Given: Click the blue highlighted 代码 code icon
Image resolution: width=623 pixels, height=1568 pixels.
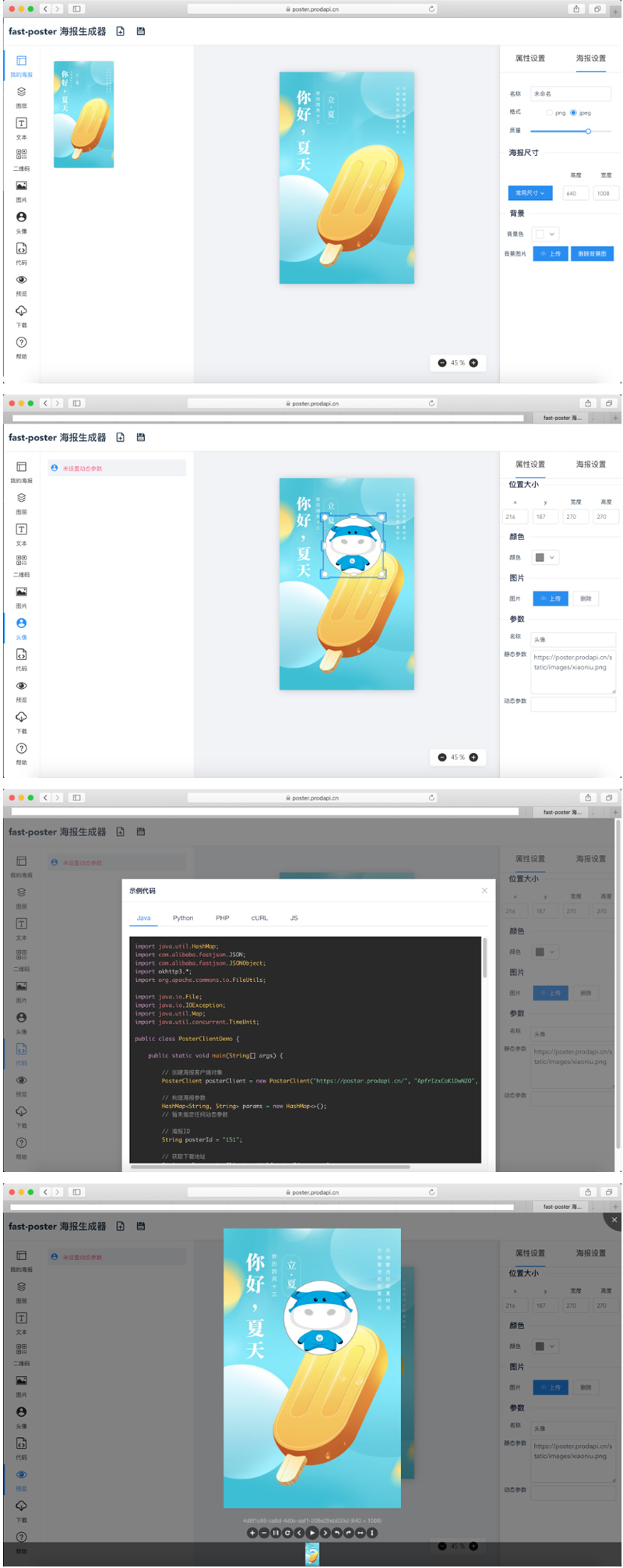Looking at the screenshot, I should [x=21, y=1049].
